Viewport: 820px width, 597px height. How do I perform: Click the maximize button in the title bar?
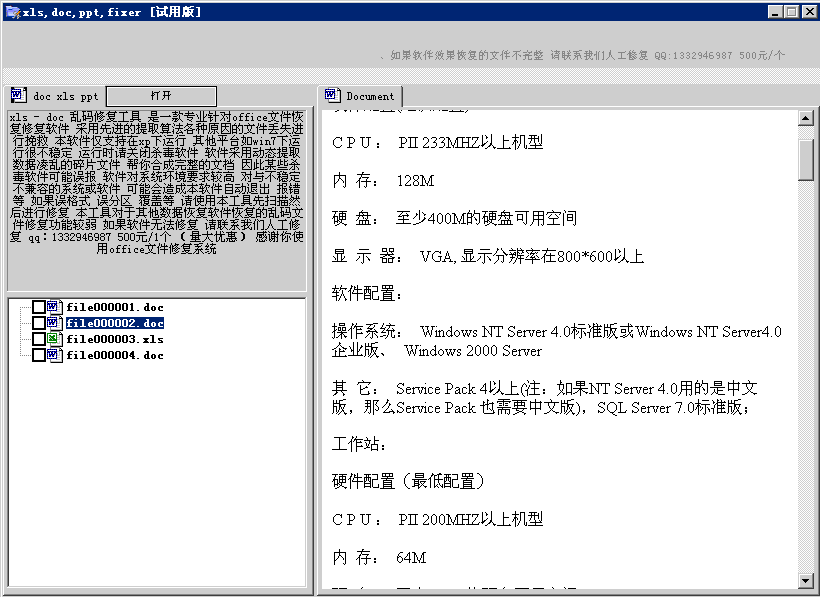click(789, 11)
